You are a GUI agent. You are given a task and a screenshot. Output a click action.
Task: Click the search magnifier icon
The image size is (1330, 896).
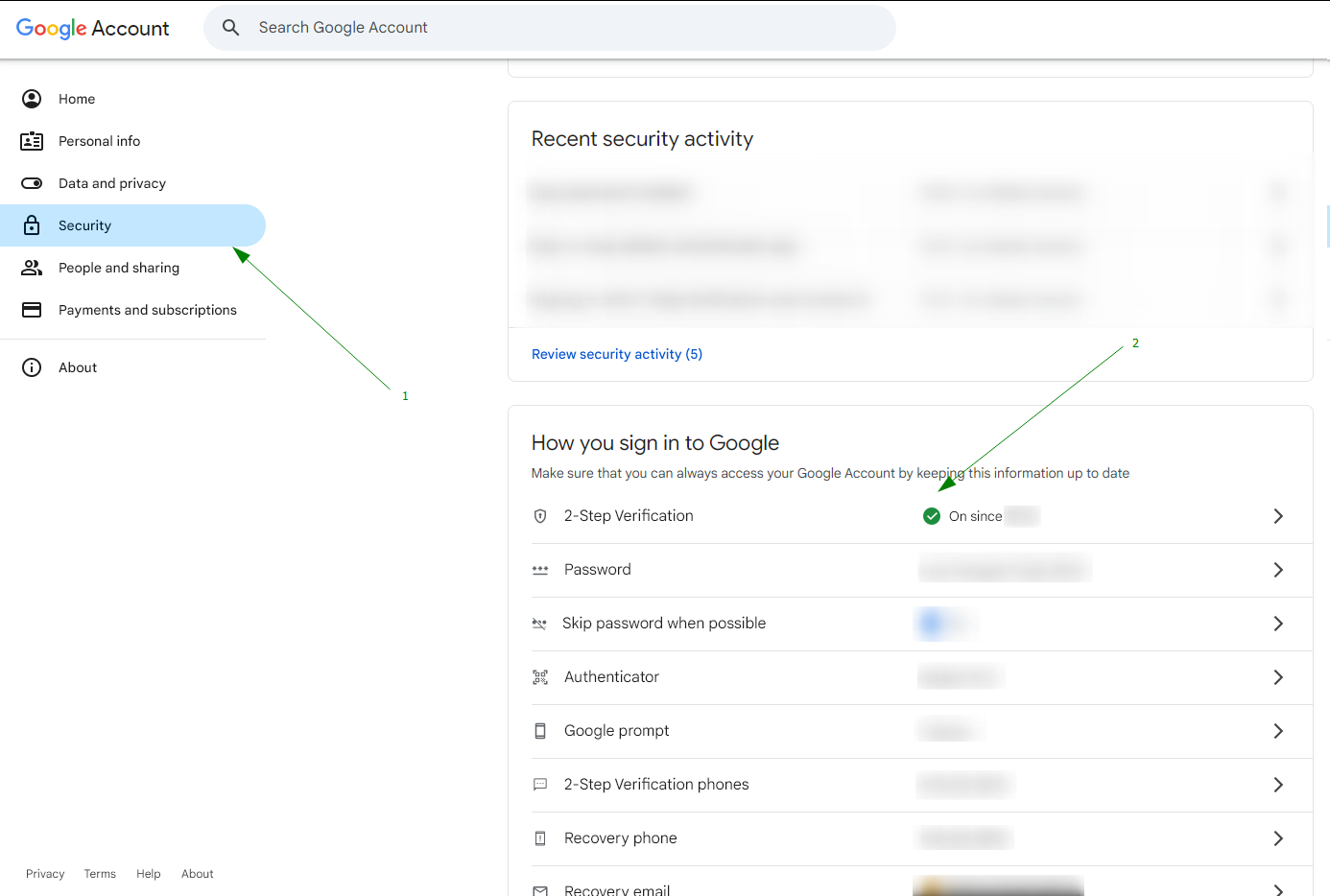230,28
